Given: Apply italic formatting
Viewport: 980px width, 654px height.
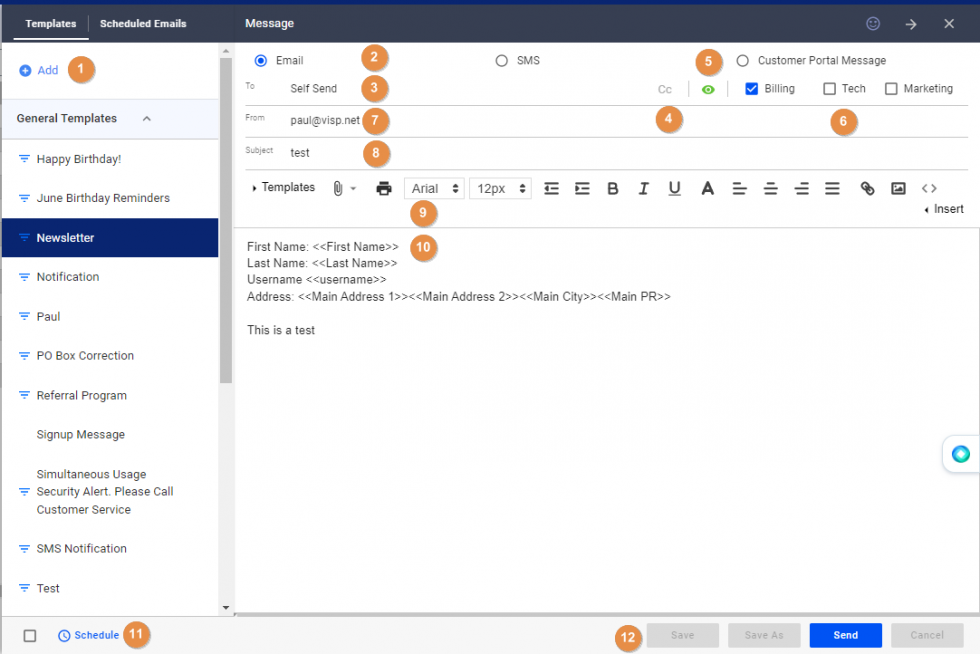Looking at the screenshot, I should tap(643, 188).
